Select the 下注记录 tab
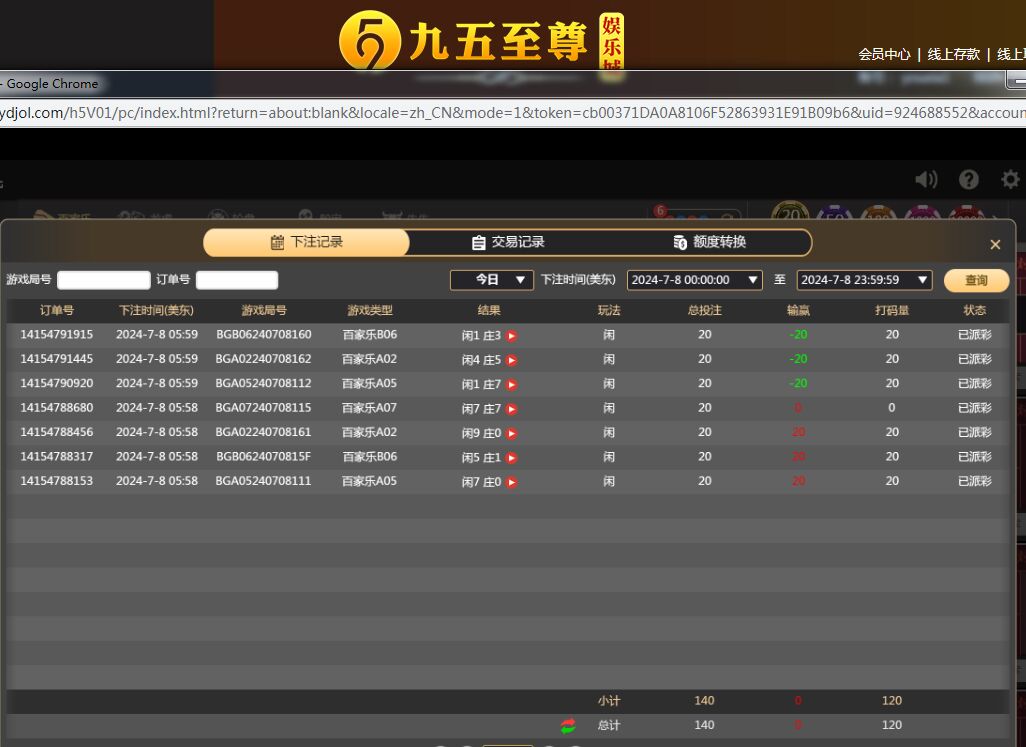This screenshot has width=1026, height=747. (x=306, y=243)
